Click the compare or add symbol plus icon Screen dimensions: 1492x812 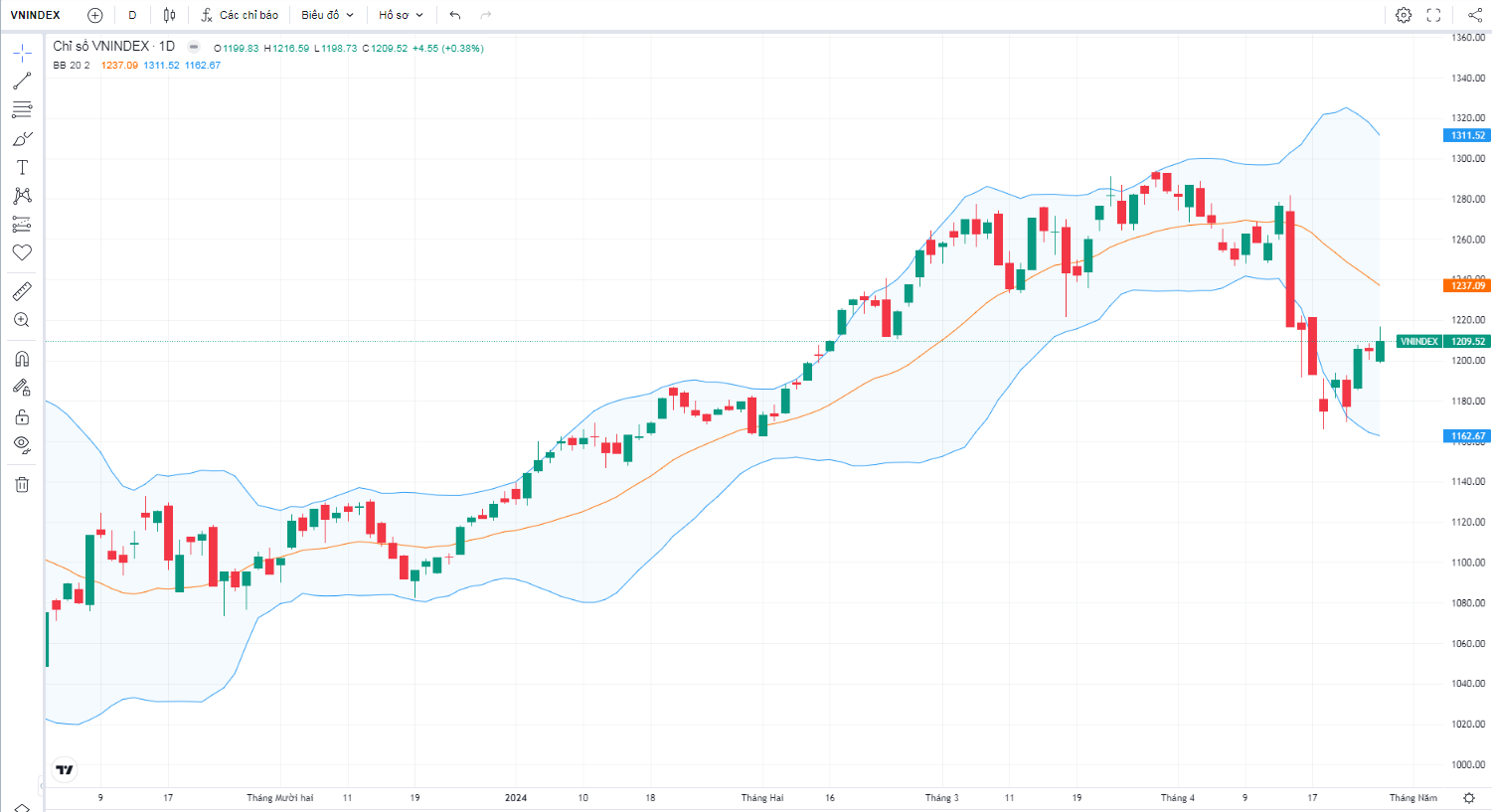[x=94, y=15]
